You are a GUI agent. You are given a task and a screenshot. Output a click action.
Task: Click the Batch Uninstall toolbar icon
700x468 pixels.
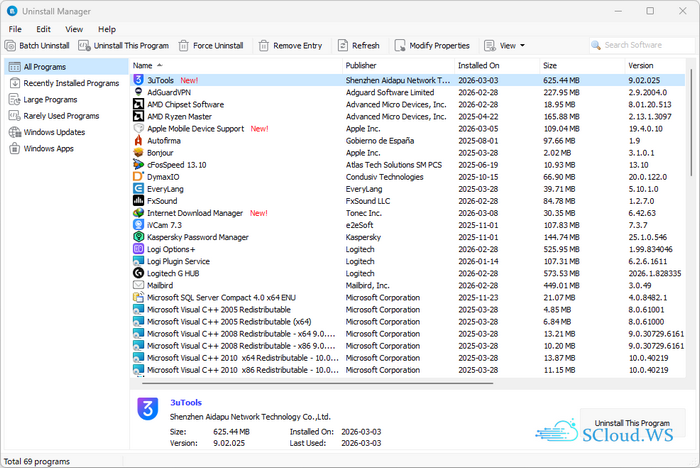coord(11,45)
